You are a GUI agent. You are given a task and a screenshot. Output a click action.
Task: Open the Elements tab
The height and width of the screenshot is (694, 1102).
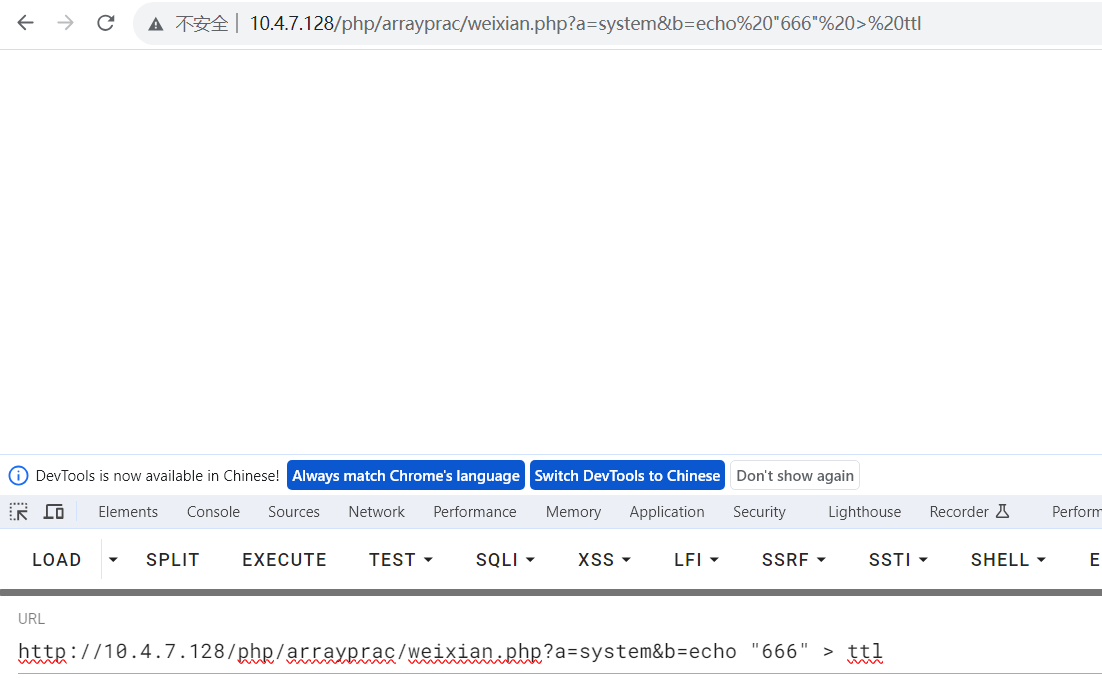click(x=128, y=512)
